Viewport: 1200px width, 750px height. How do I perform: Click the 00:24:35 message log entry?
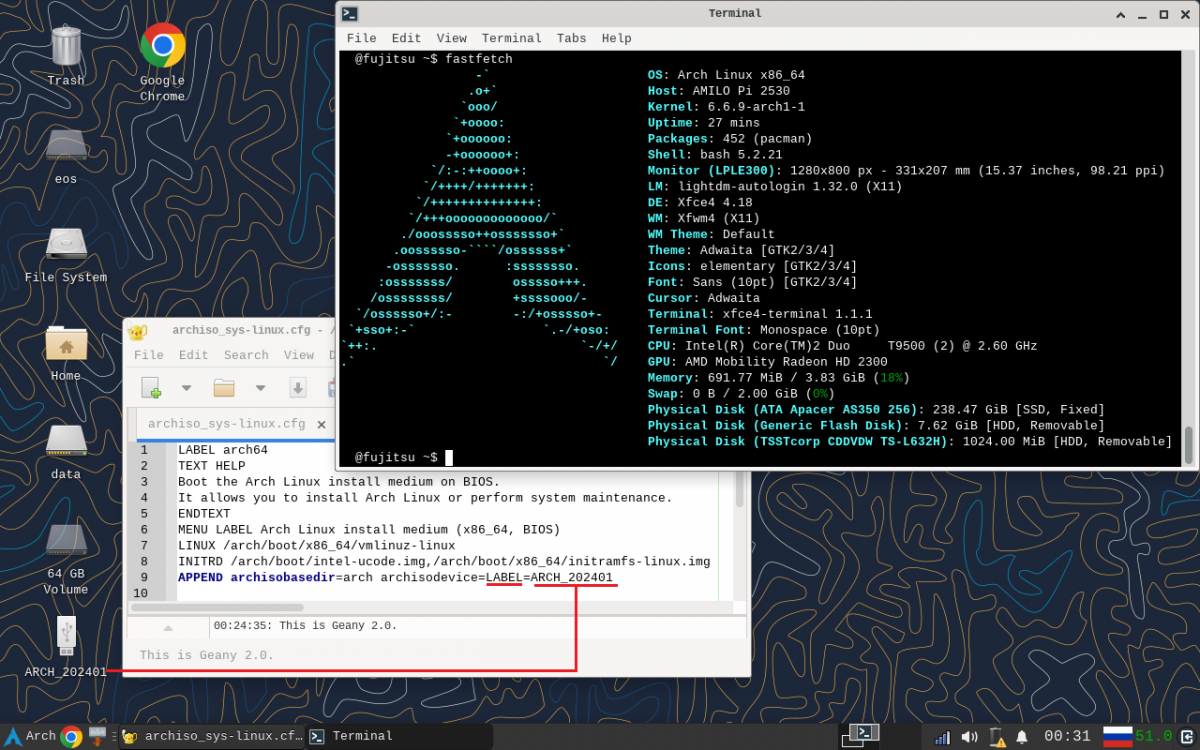tap(305, 626)
